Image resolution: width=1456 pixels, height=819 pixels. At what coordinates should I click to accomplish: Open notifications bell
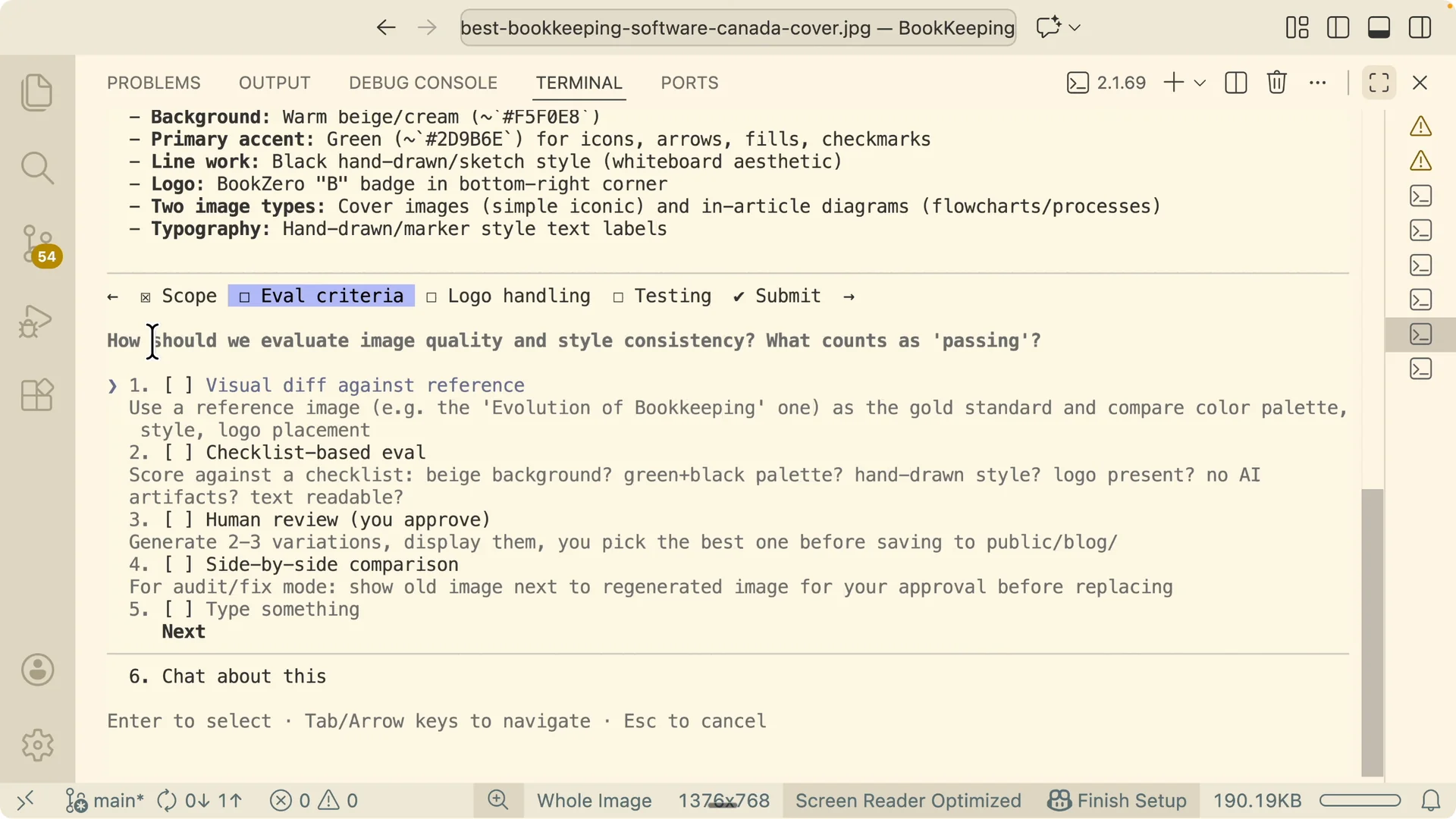[1431, 800]
